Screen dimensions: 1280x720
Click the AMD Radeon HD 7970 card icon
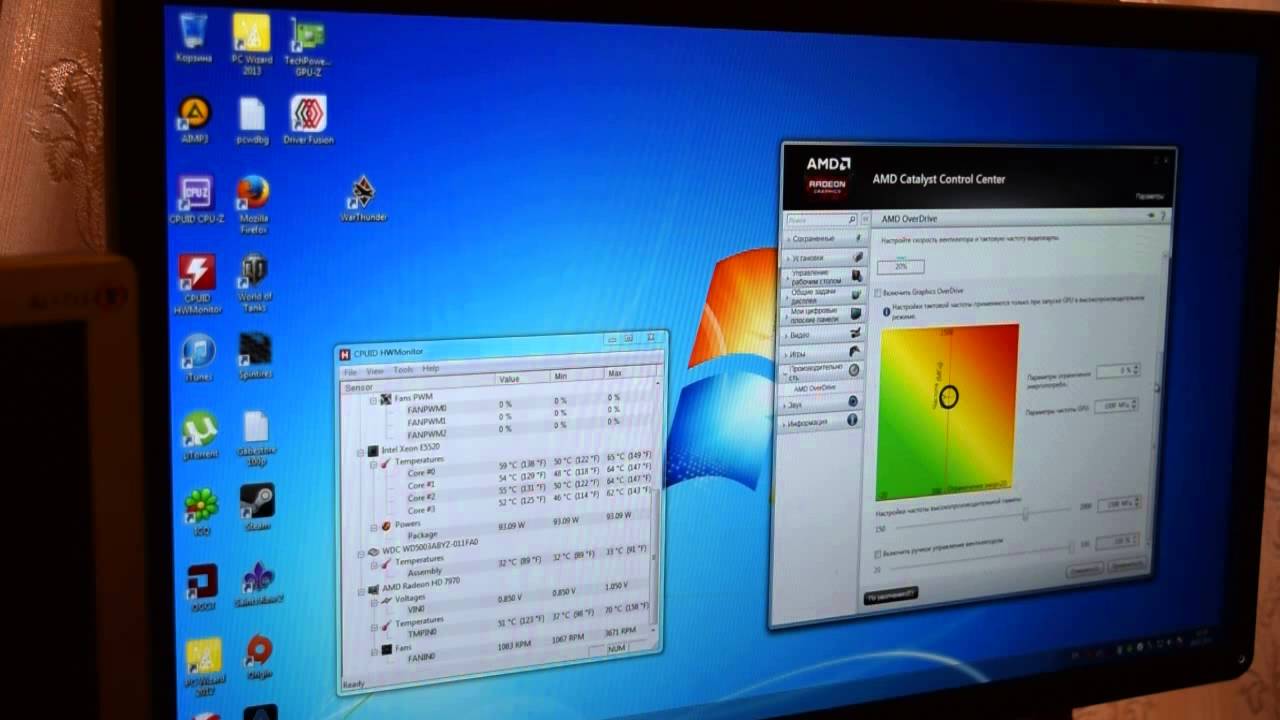click(372, 589)
